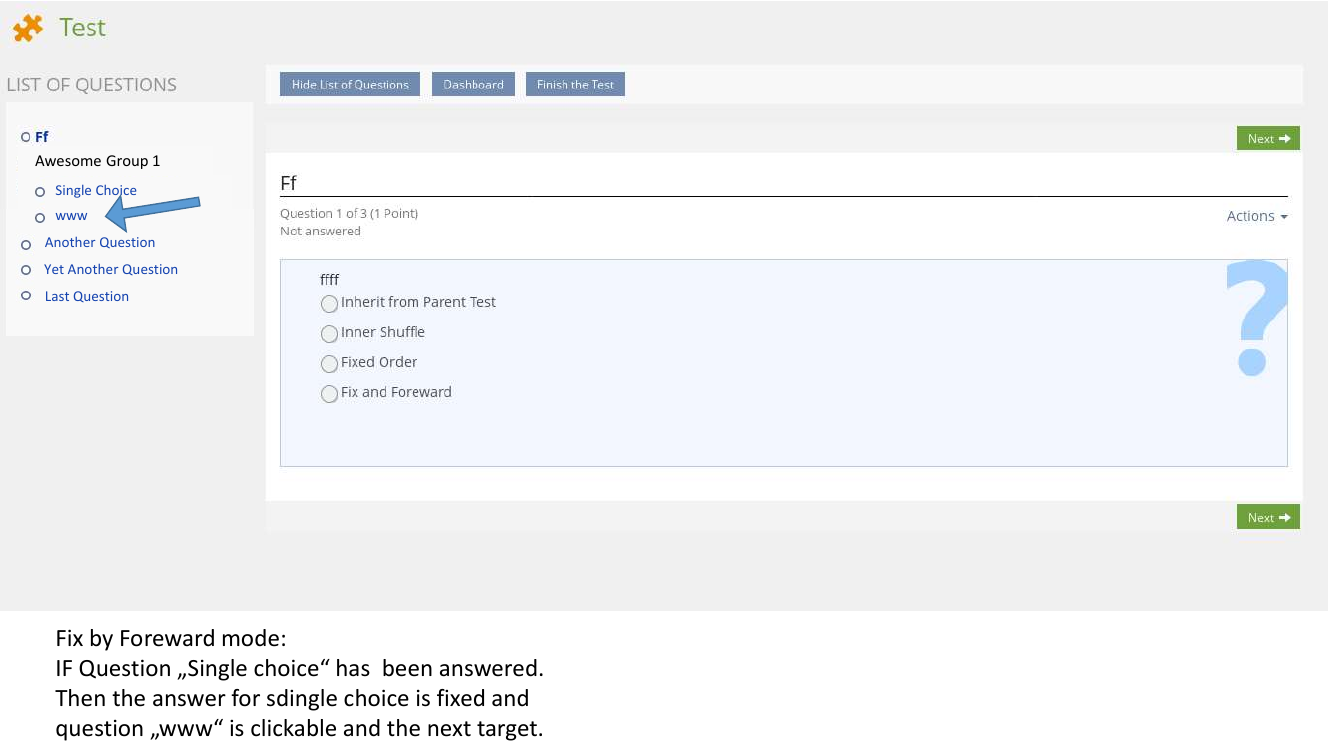Click the Awesome Group 1 group label
Screen dimensions: 1328x752
point(98,161)
